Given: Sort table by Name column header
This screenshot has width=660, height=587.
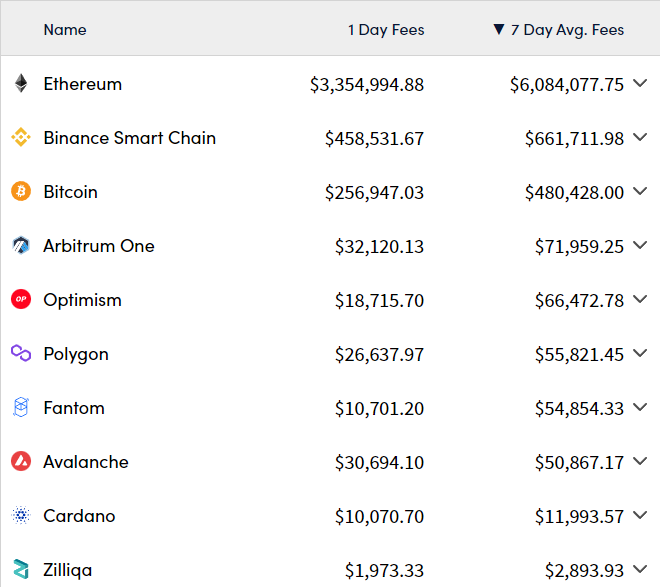Looking at the screenshot, I should [65, 30].
